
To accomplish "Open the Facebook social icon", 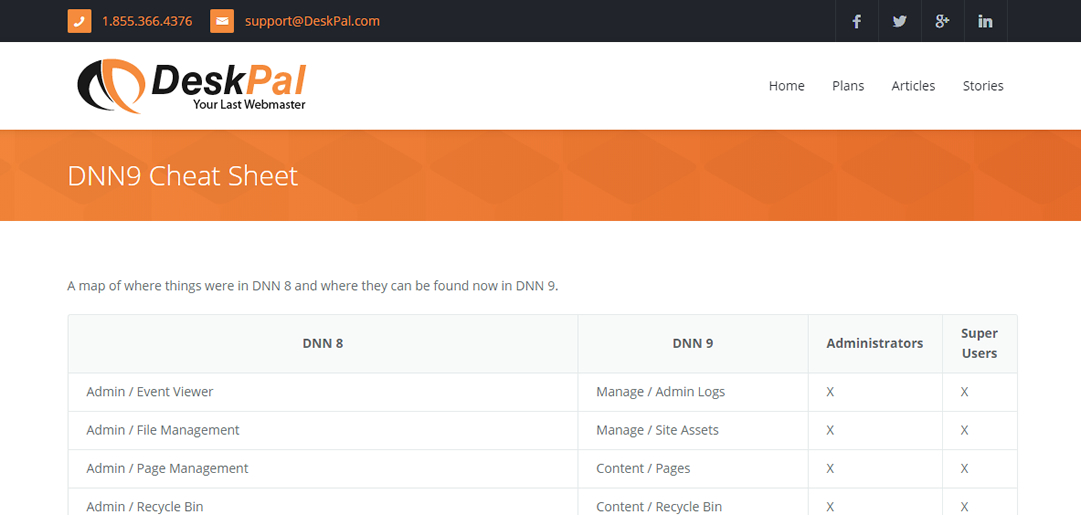I will (857, 21).
